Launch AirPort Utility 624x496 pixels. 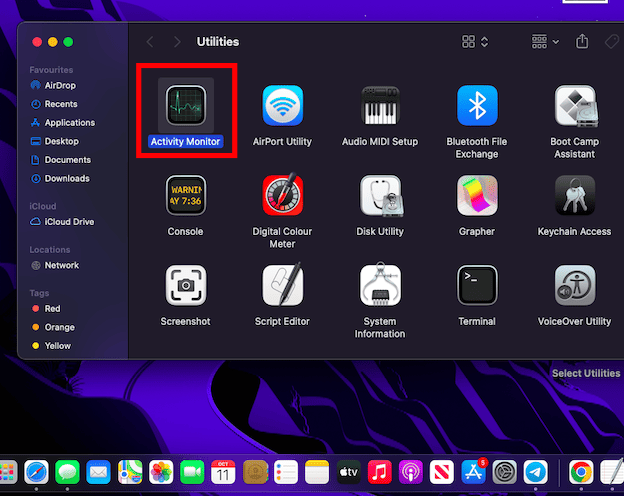(x=282, y=106)
